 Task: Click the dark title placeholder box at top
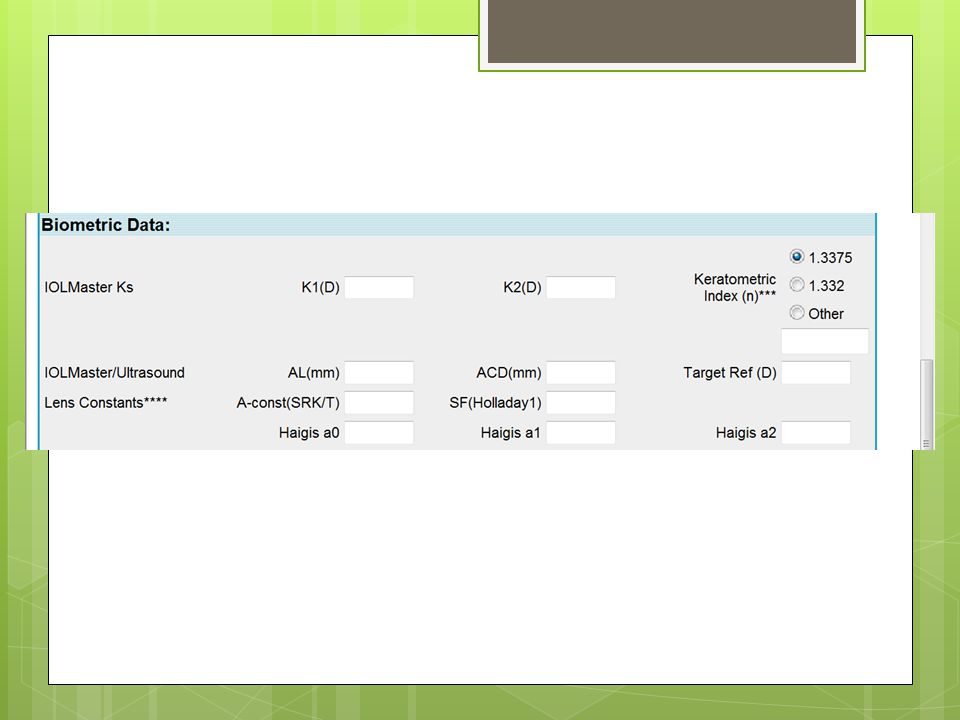[672, 31]
